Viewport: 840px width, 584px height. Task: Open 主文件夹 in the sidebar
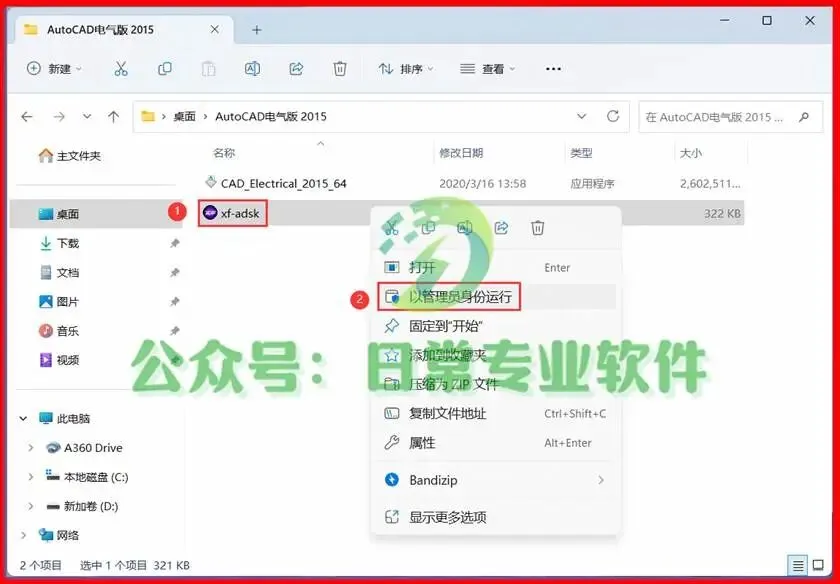(x=69, y=156)
